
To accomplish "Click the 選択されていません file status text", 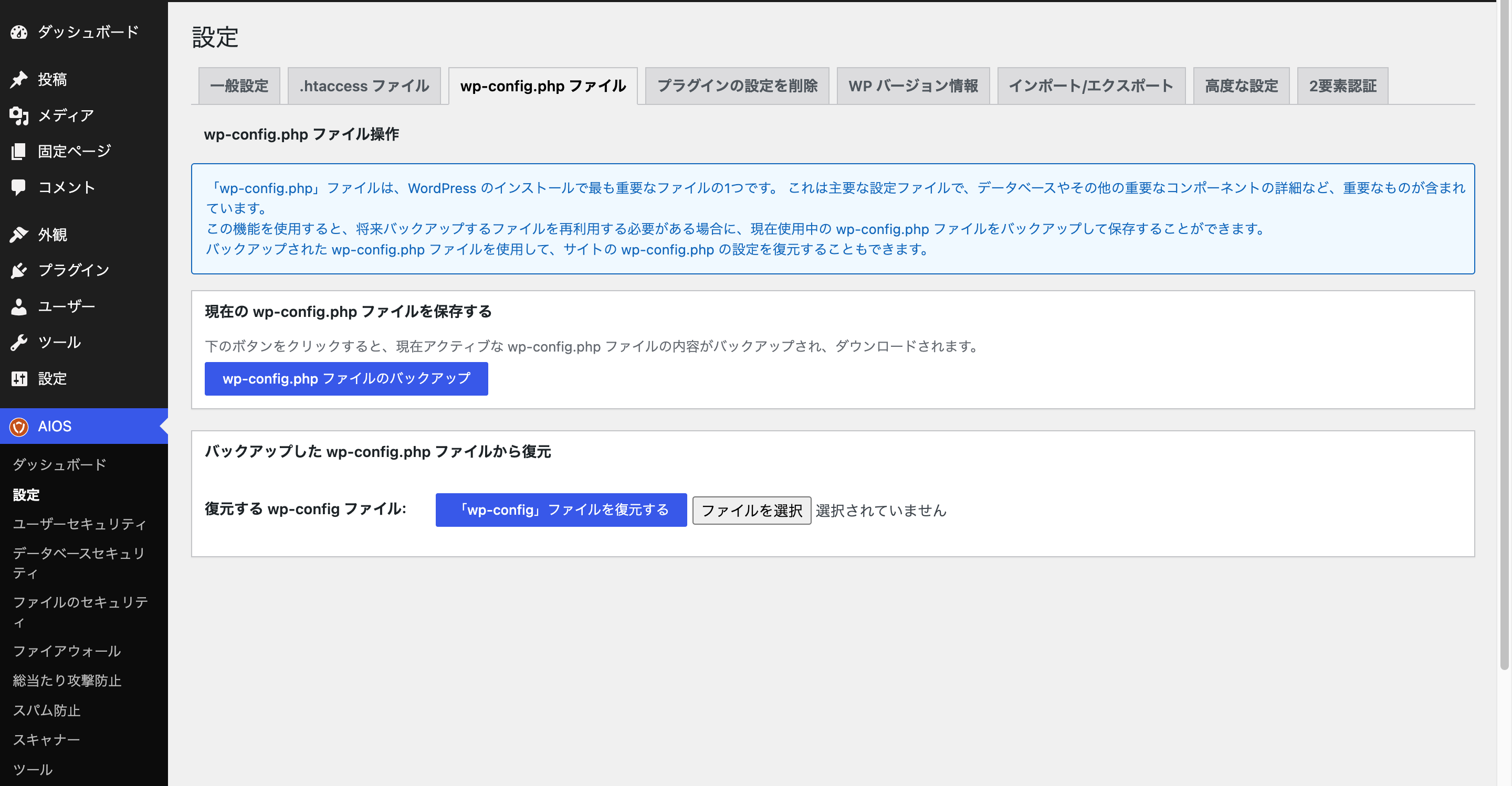I will (x=881, y=511).
